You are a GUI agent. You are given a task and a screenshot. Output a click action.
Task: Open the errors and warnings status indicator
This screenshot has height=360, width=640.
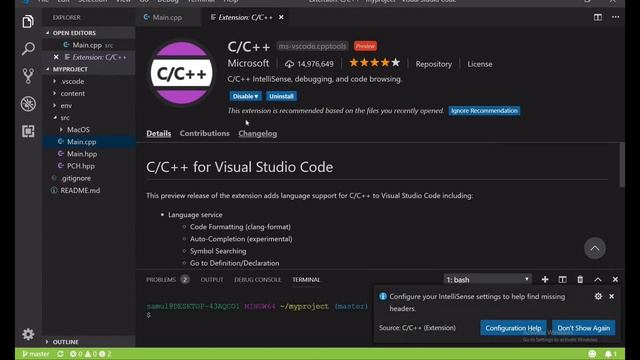(x=90, y=354)
